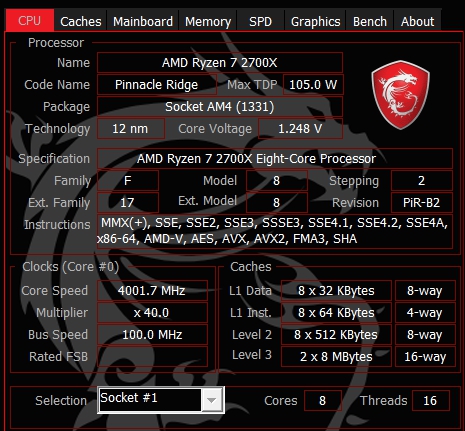Expand the Socket #1 selection dropdown arrow

212,400
